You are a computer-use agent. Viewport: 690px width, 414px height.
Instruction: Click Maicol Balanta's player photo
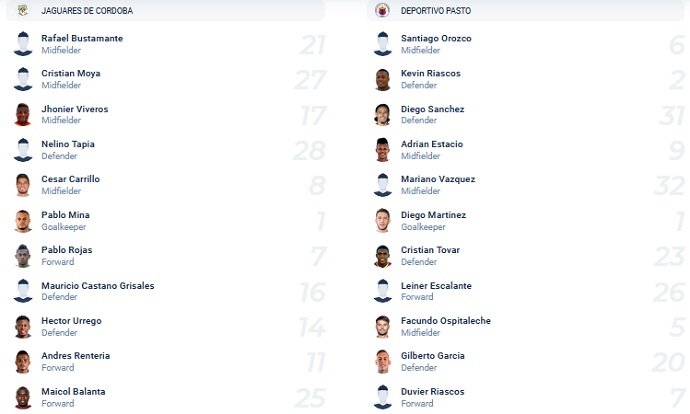coord(23,397)
